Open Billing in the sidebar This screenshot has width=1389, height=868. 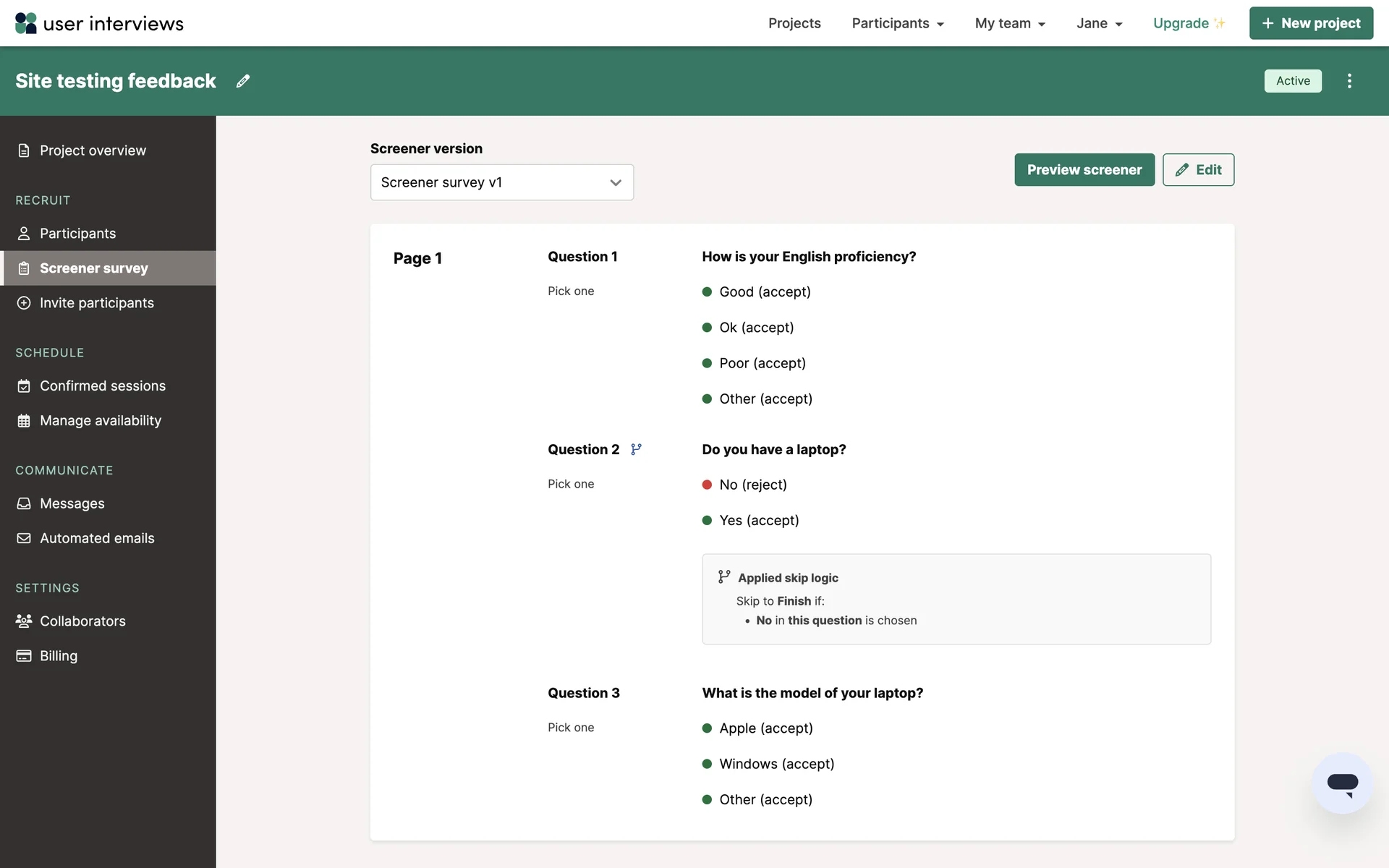(x=58, y=656)
